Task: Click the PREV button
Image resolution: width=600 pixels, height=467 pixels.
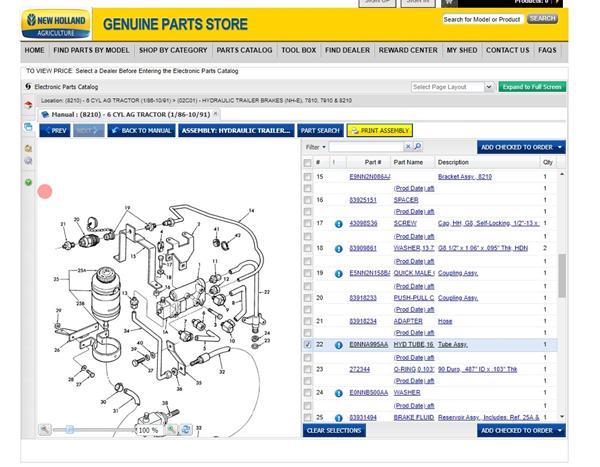Action: tap(55, 131)
